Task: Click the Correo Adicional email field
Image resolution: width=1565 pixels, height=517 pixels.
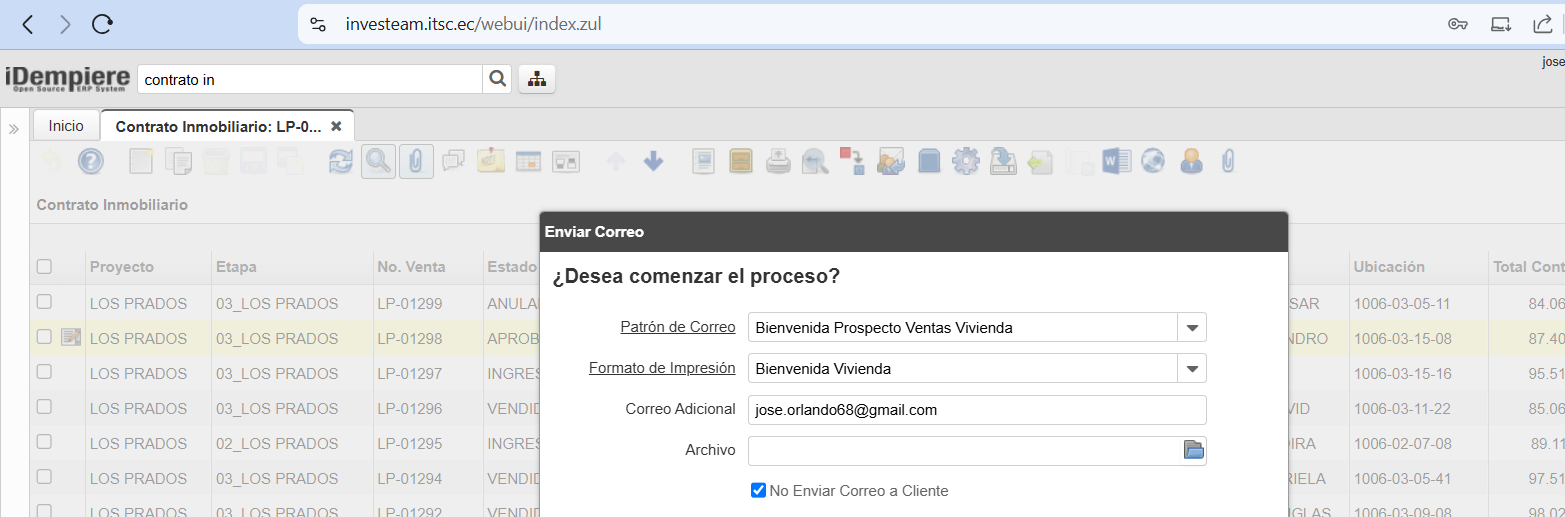Action: pyautogui.click(x=976, y=410)
